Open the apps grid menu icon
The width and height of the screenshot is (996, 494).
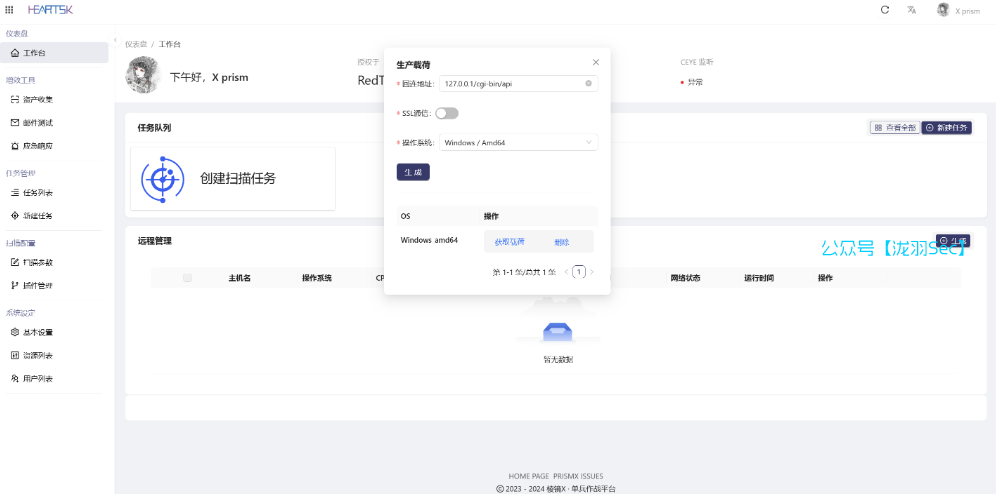point(10,10)
